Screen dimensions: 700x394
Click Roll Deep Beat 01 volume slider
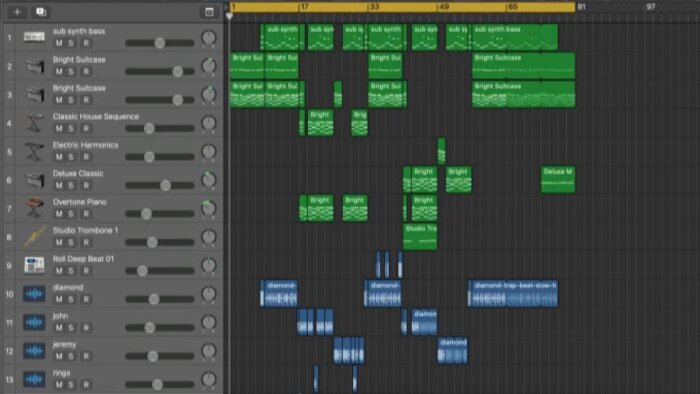pyautogui.click(x=160, y=271)
